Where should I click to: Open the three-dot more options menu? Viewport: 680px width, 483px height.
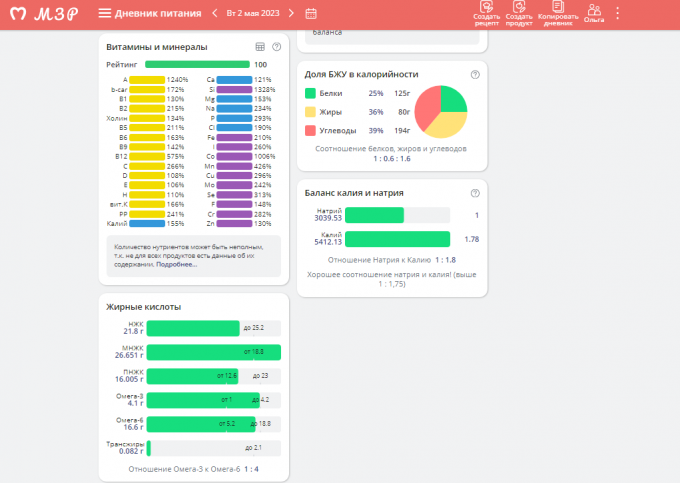click(x=617, y=14)
